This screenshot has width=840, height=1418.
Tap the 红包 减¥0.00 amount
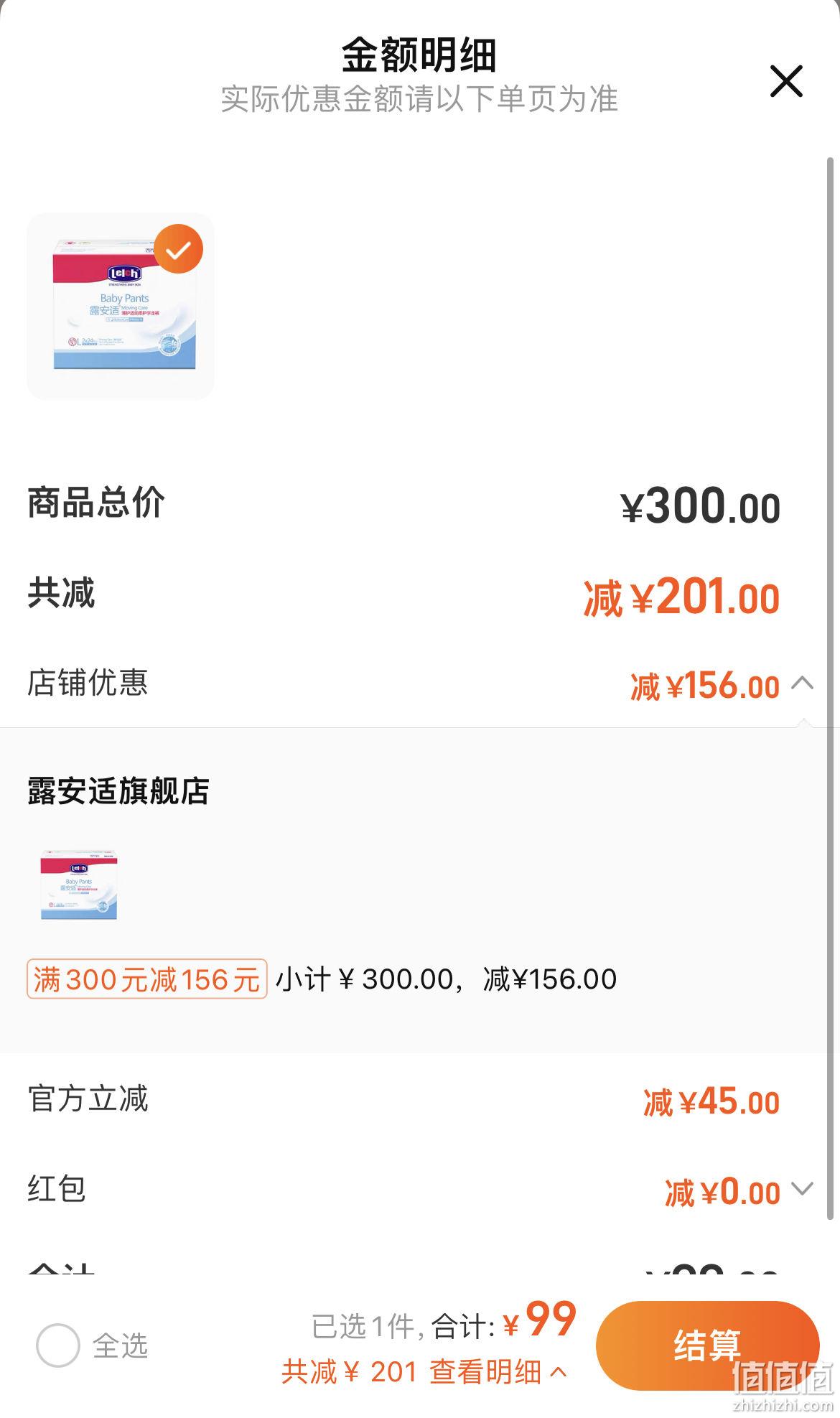click(722, 1192)
